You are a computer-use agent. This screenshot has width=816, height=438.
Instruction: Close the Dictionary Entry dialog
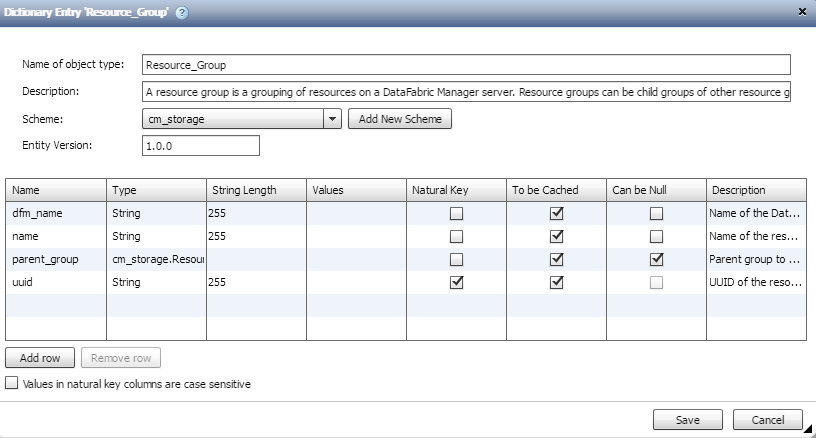[803, 11]
